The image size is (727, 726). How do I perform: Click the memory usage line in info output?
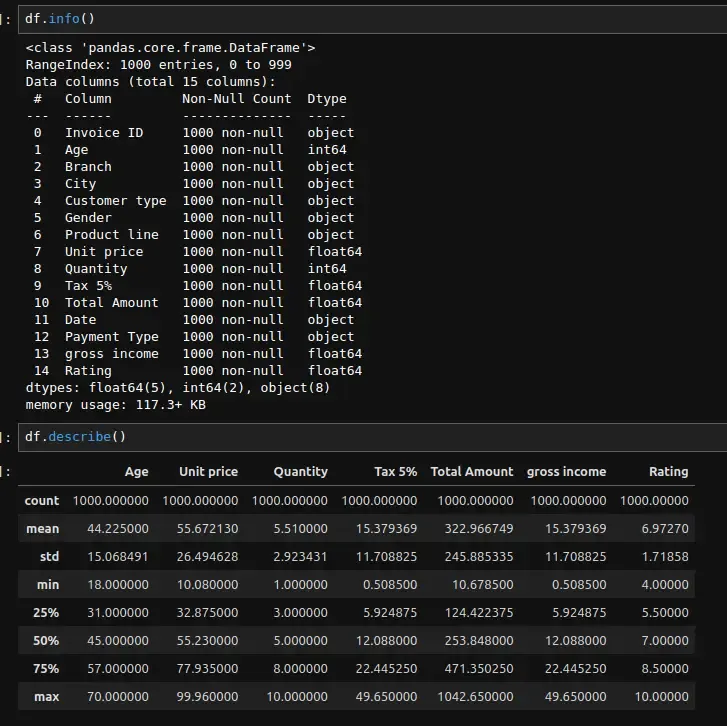[118, 405]
